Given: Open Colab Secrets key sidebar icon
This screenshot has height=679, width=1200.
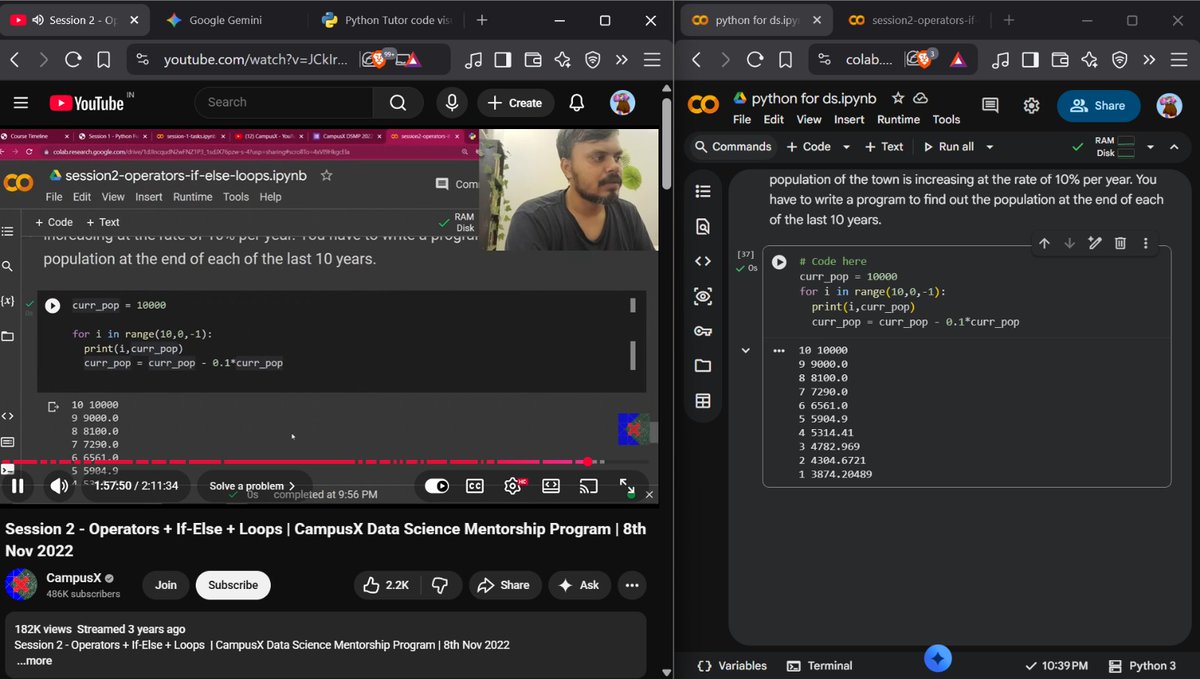Looking at the screenshot, I should [x=703, y=331].
